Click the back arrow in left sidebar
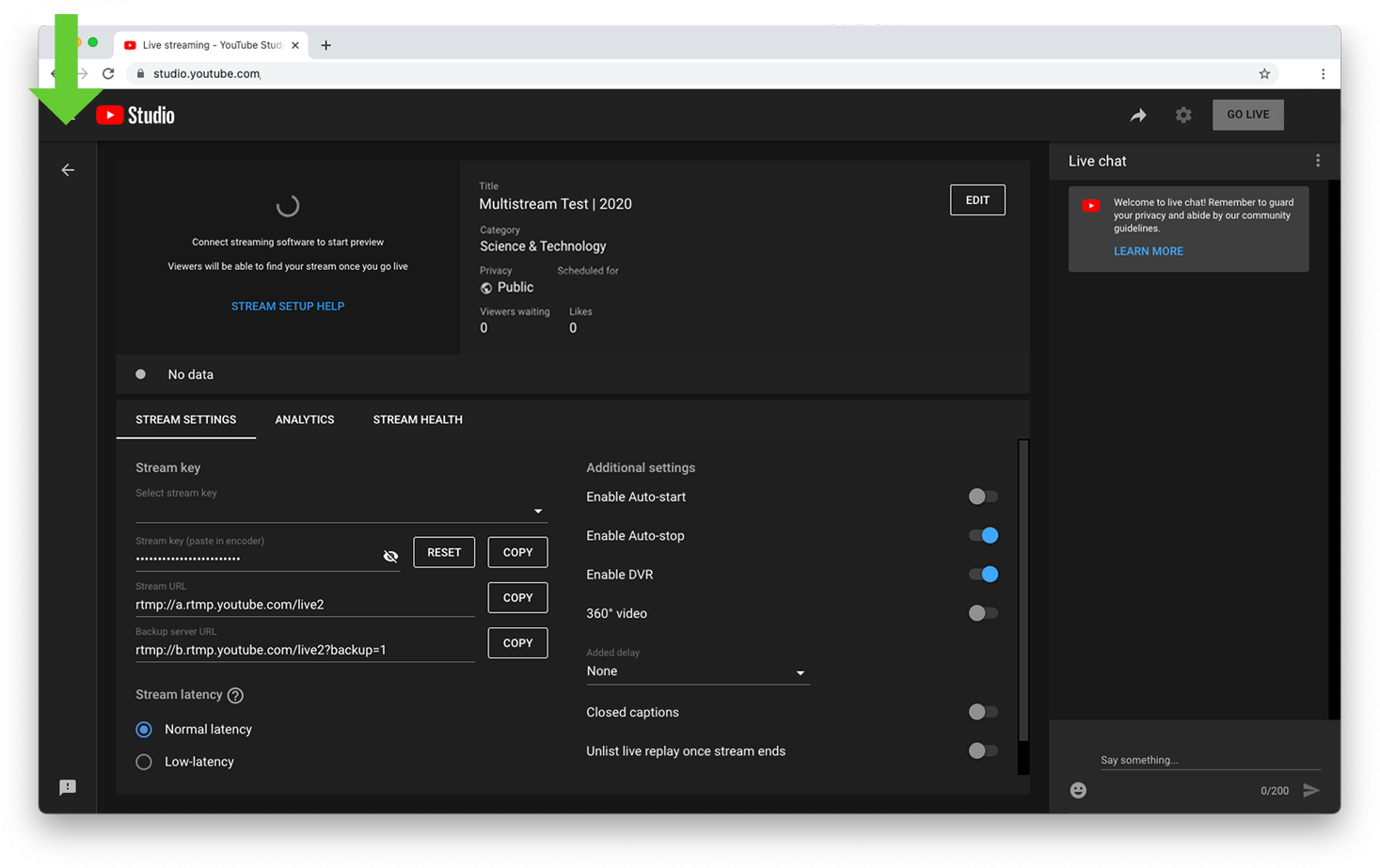 click(x=68, y=170)
